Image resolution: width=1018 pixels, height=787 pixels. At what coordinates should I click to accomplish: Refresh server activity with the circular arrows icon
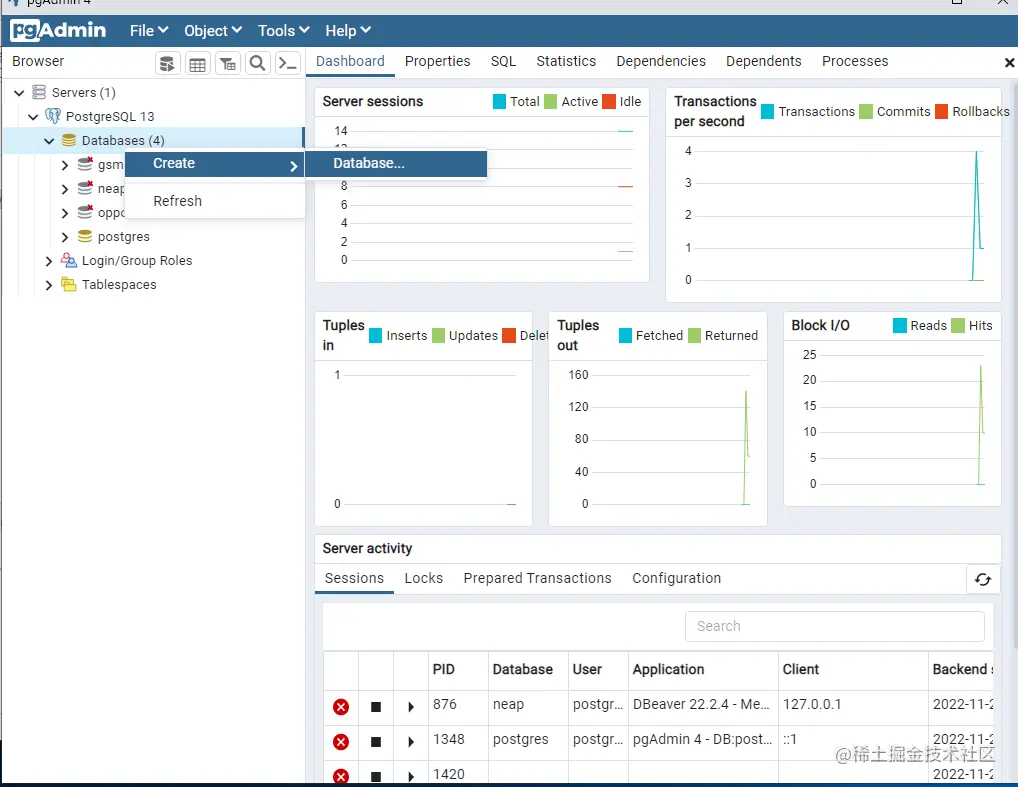point(983,579)
